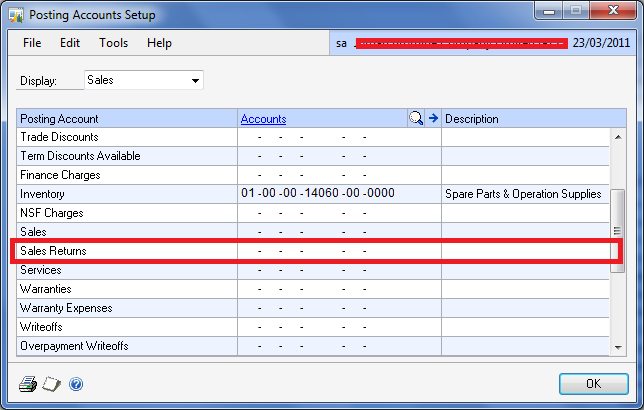Select the Trade Discounts row
This screenshot has width=644, height=410.
(313, 137)
